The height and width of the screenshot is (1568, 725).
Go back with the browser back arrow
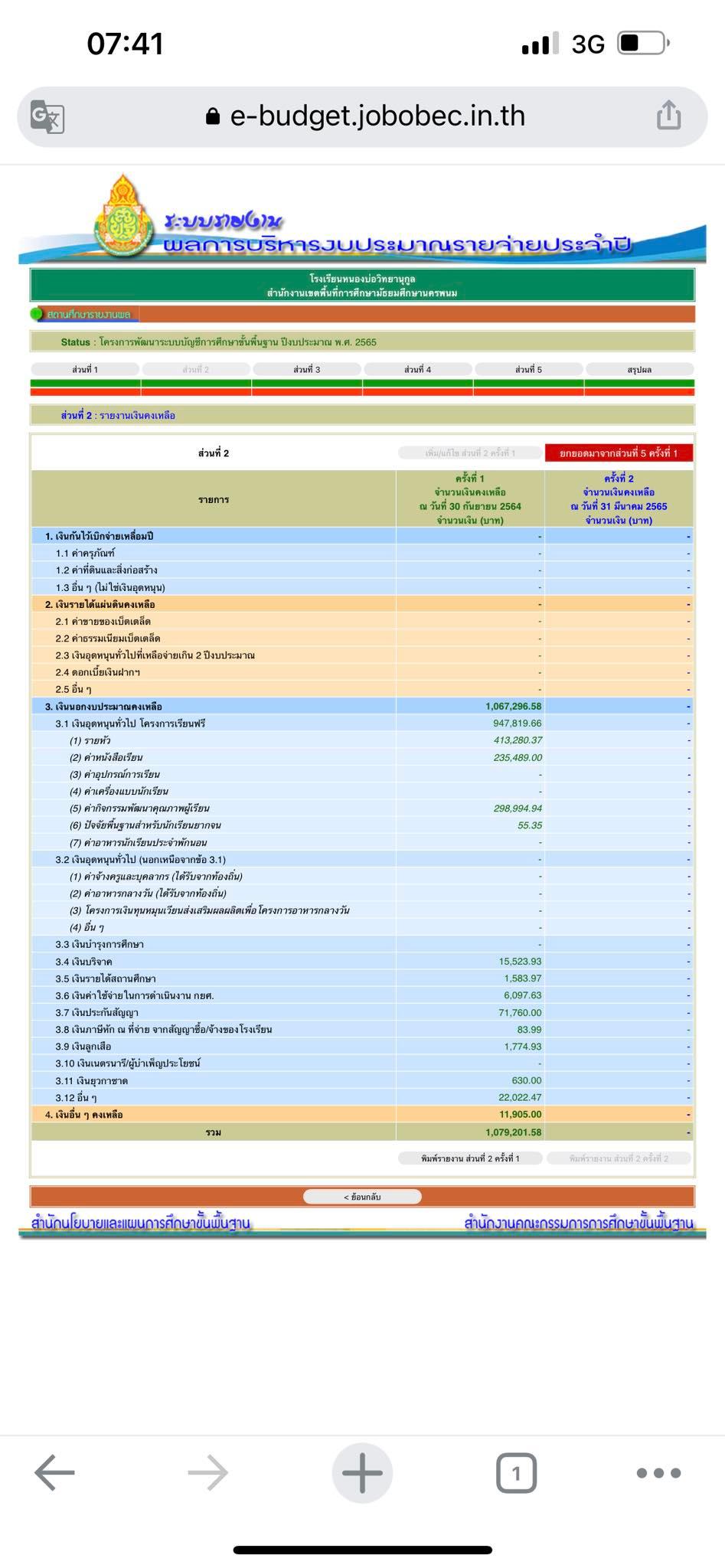point(54,1472)
